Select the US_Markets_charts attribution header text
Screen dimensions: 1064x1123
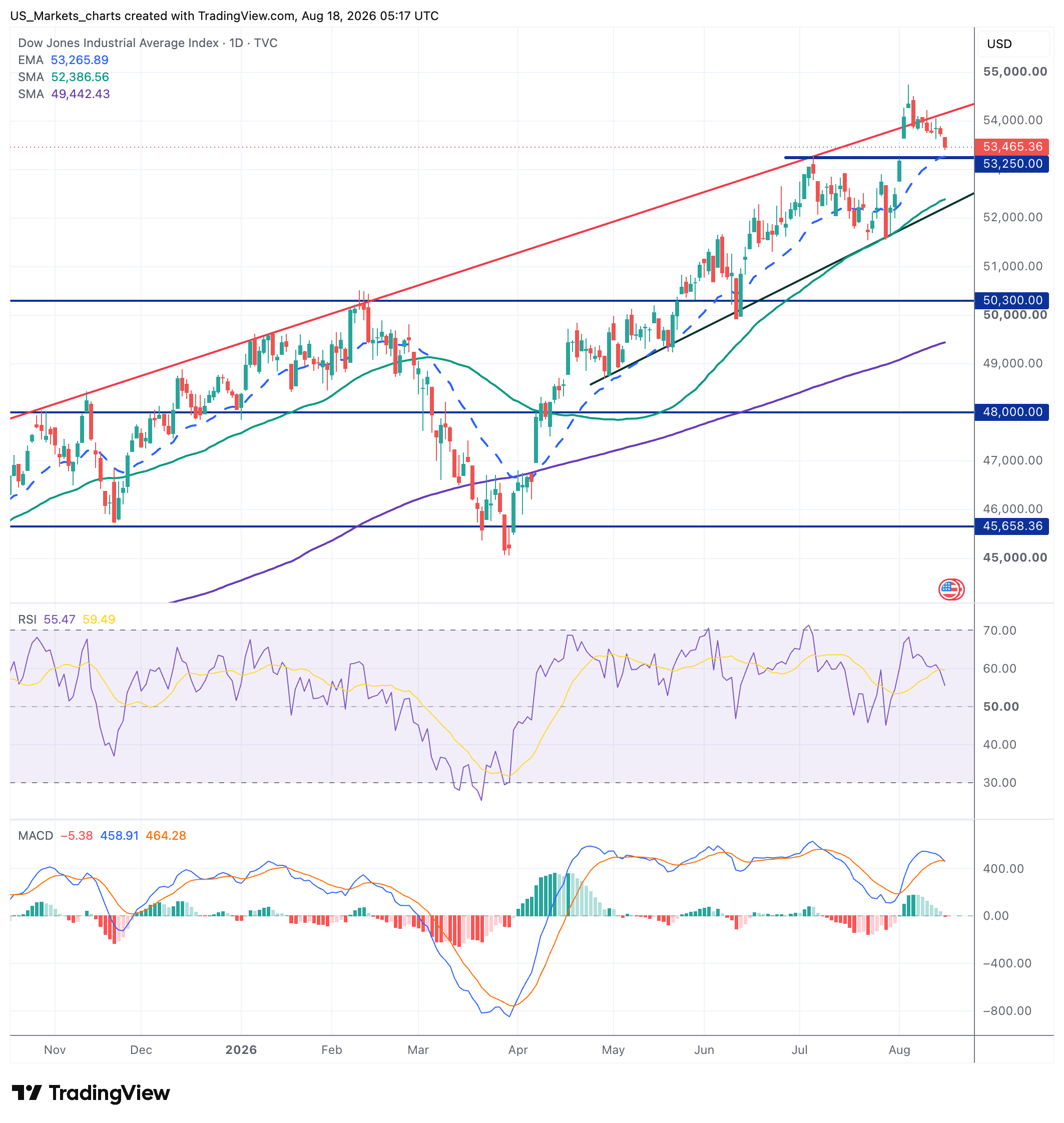pos(224,16)
